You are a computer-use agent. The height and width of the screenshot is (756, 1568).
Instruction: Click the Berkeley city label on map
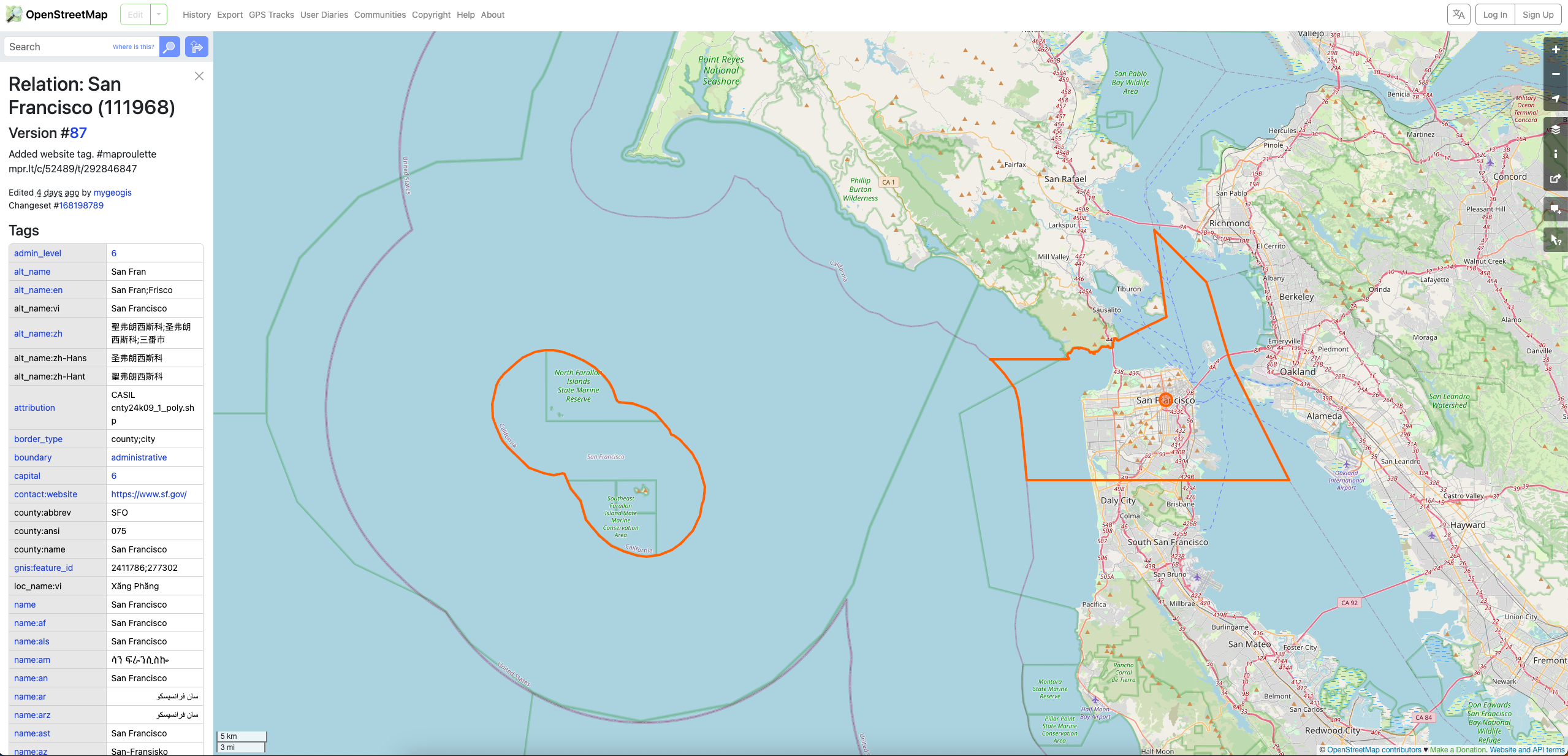[1296, 297]
